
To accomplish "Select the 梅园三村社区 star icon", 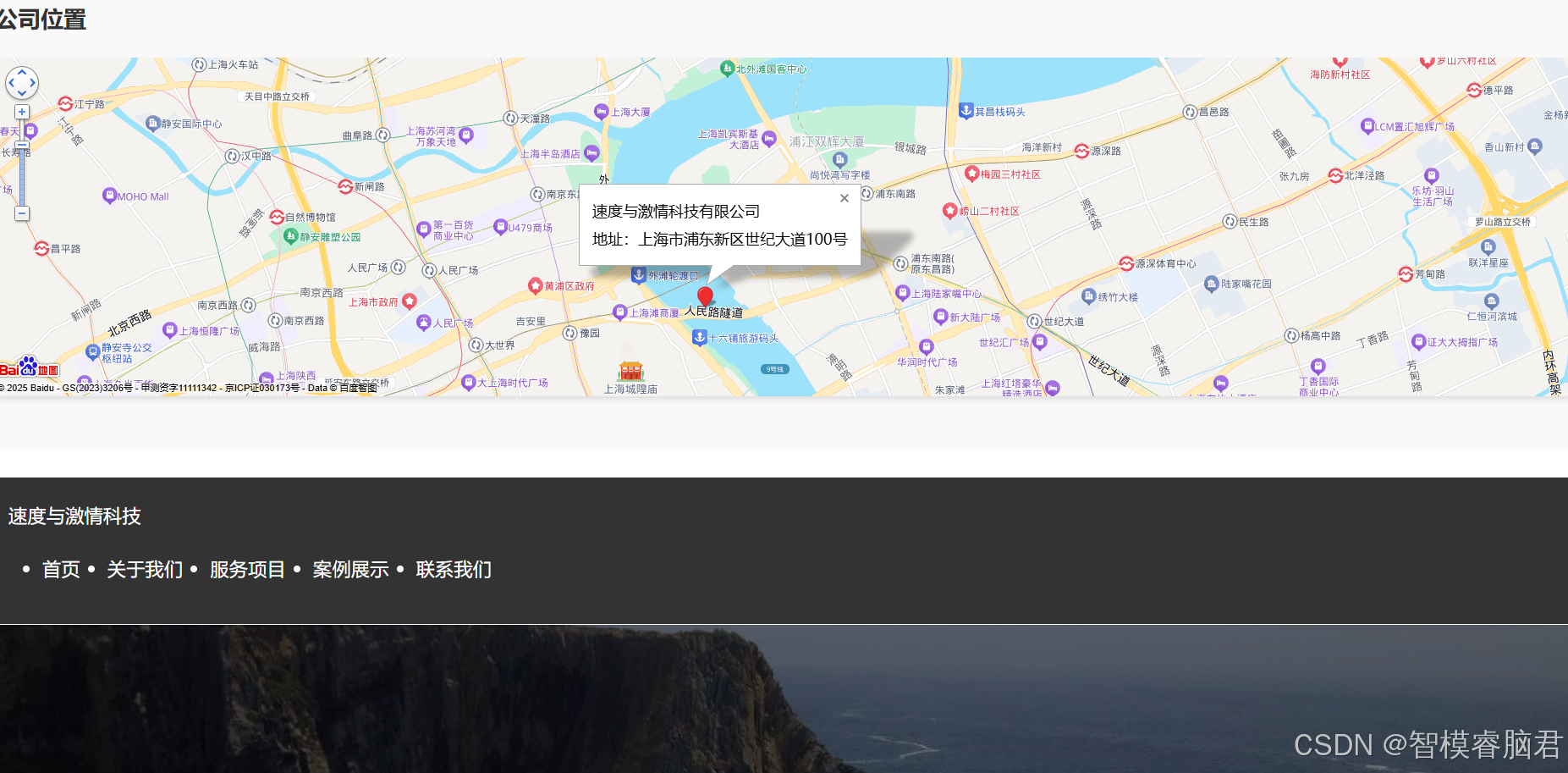I will coord(971,174).
